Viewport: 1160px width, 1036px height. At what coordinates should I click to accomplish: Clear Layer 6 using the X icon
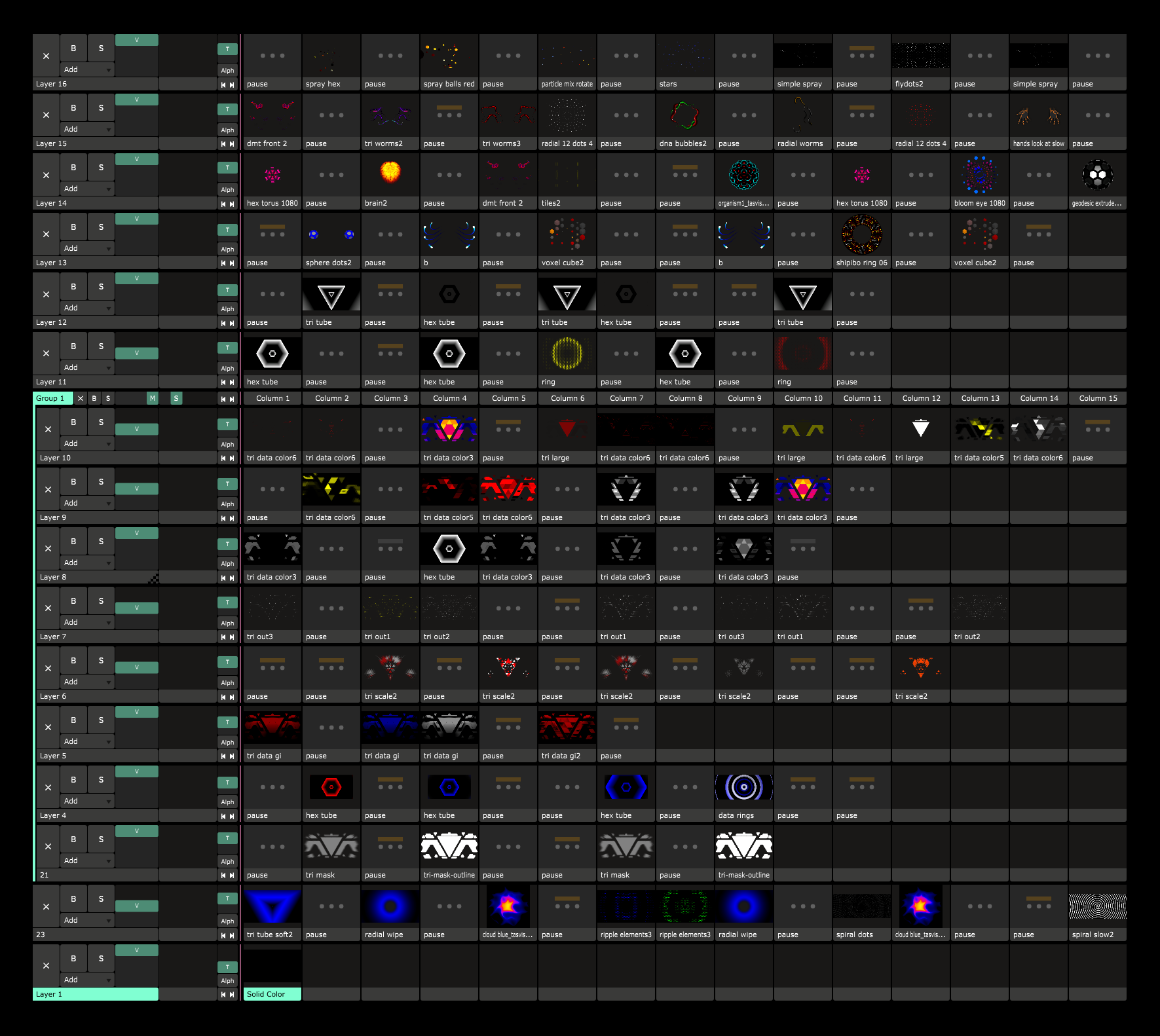tap(48, 668)
